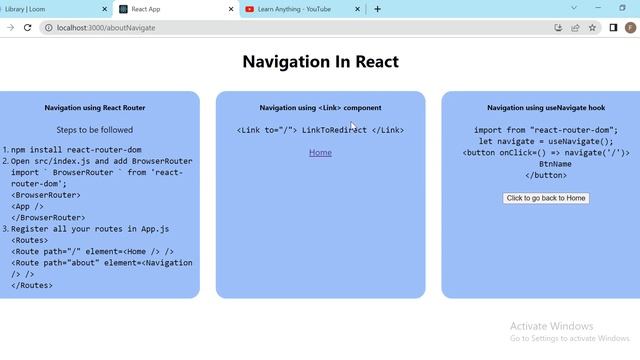
Task: Bookmark this page with the star
Action: 592,28
